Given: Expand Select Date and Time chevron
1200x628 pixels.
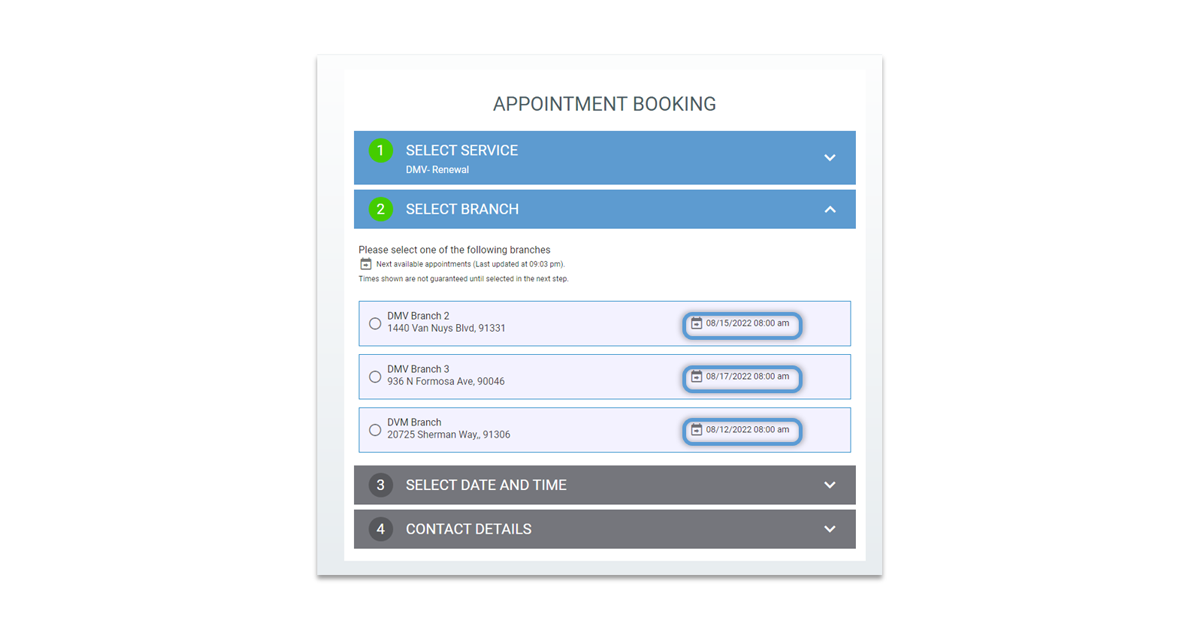Looking at the screenshot, I should 830,485.
